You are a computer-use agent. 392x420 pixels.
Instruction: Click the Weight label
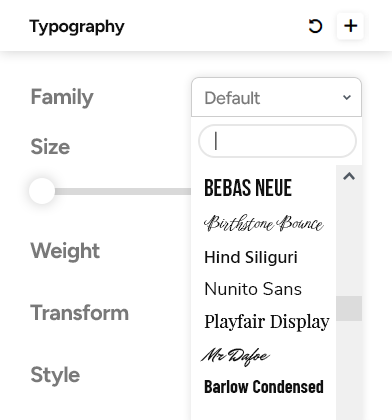tap(65, 251)
